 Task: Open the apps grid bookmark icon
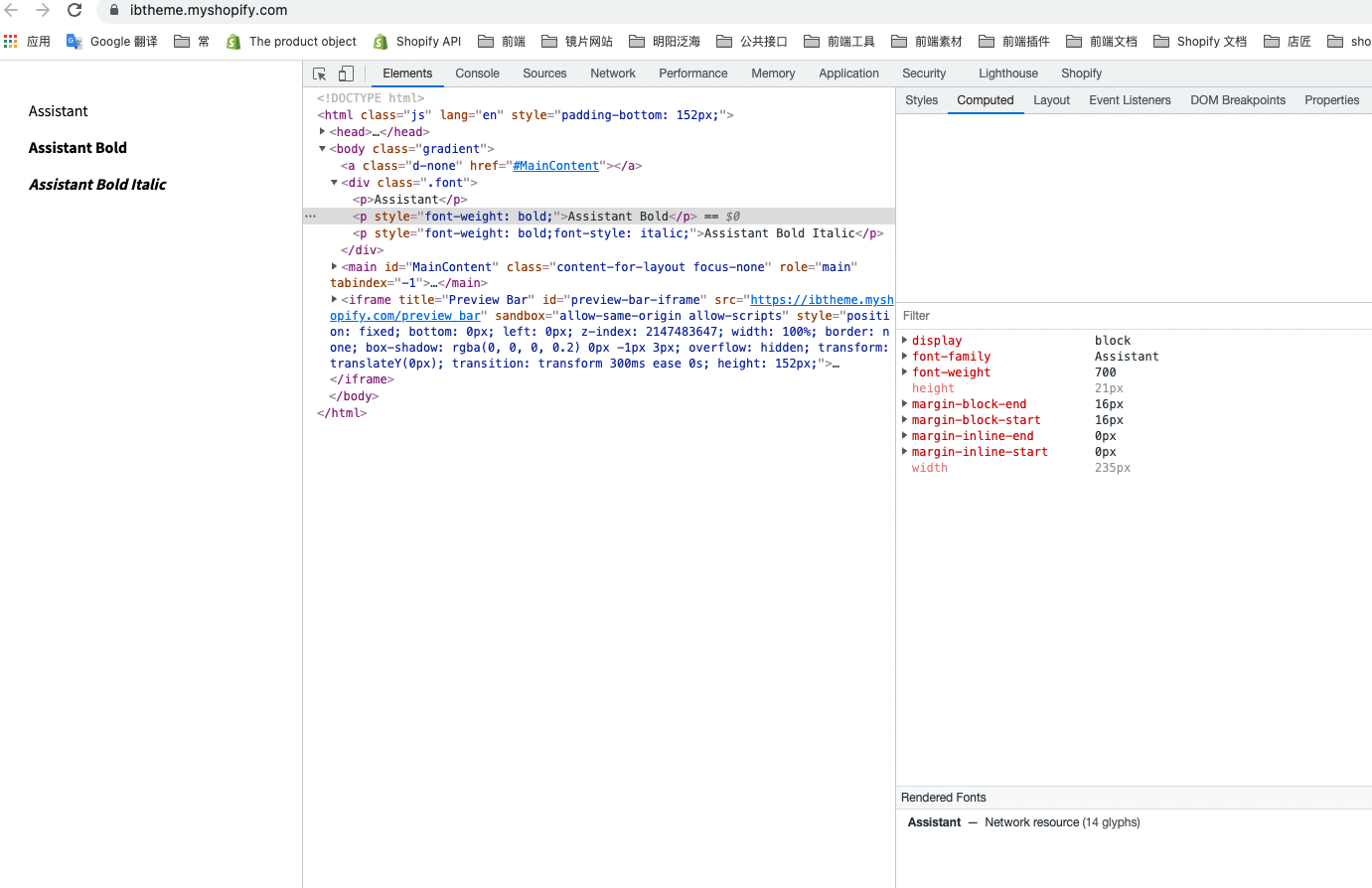pyautogui.click(x=11, y=42)
